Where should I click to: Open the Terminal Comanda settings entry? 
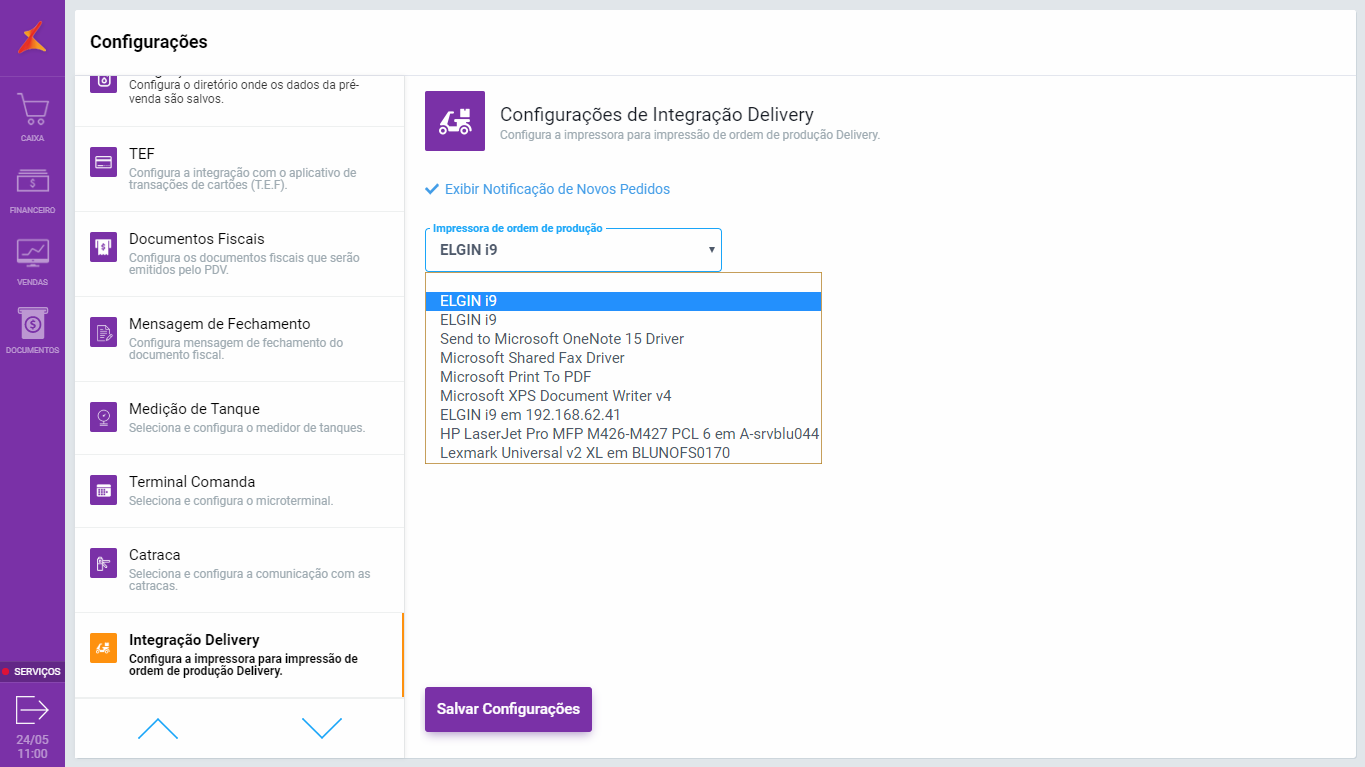tap(239, 491)
